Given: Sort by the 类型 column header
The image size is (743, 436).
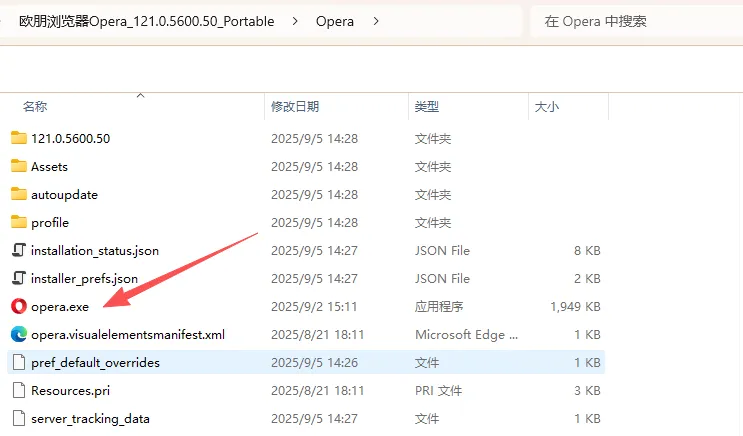Looking at the screenshot, I should pos(426,107).
